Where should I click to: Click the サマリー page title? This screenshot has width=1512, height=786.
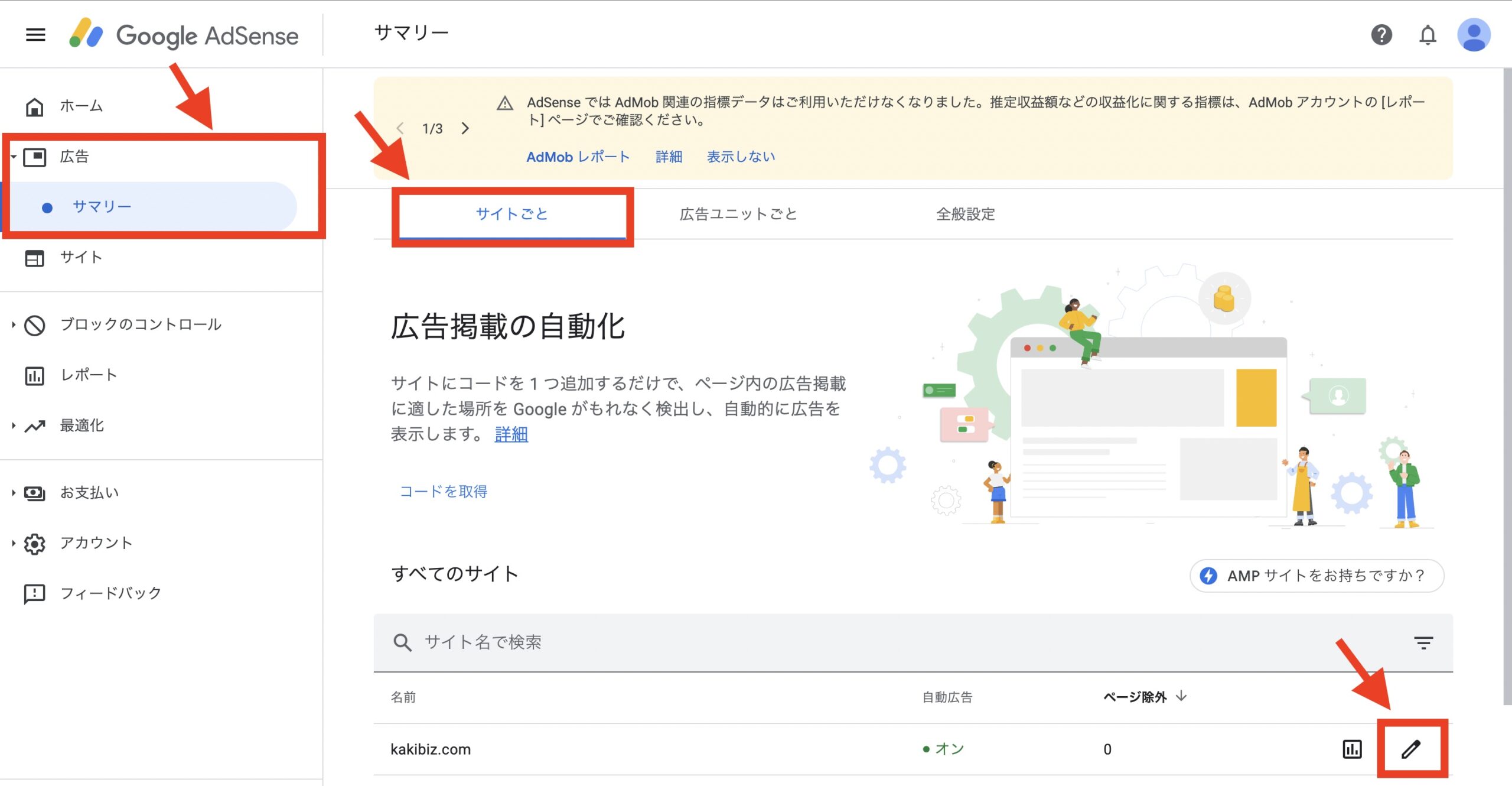[x=411, y=33]
